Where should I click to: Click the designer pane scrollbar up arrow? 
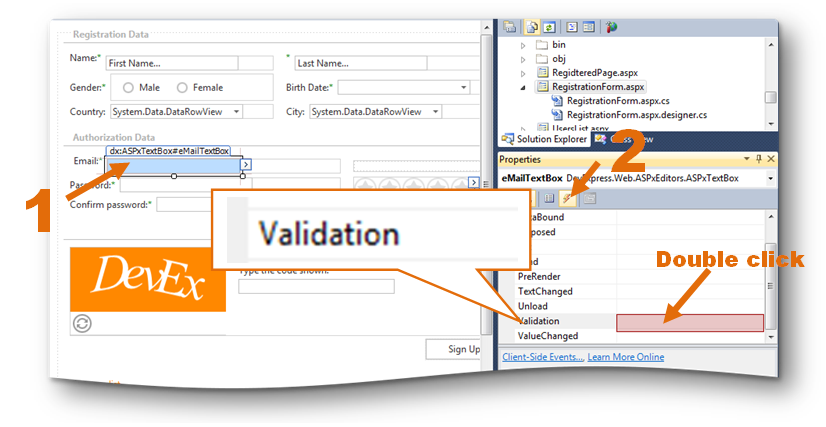click(x=486, y=27)
